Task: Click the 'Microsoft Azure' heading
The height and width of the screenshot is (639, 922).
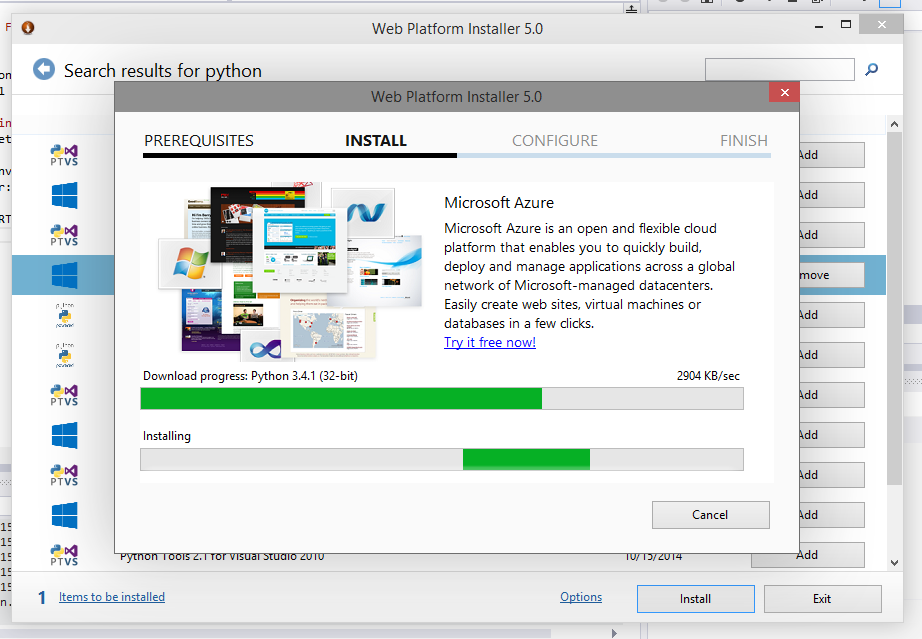Action: pos(499,203)
